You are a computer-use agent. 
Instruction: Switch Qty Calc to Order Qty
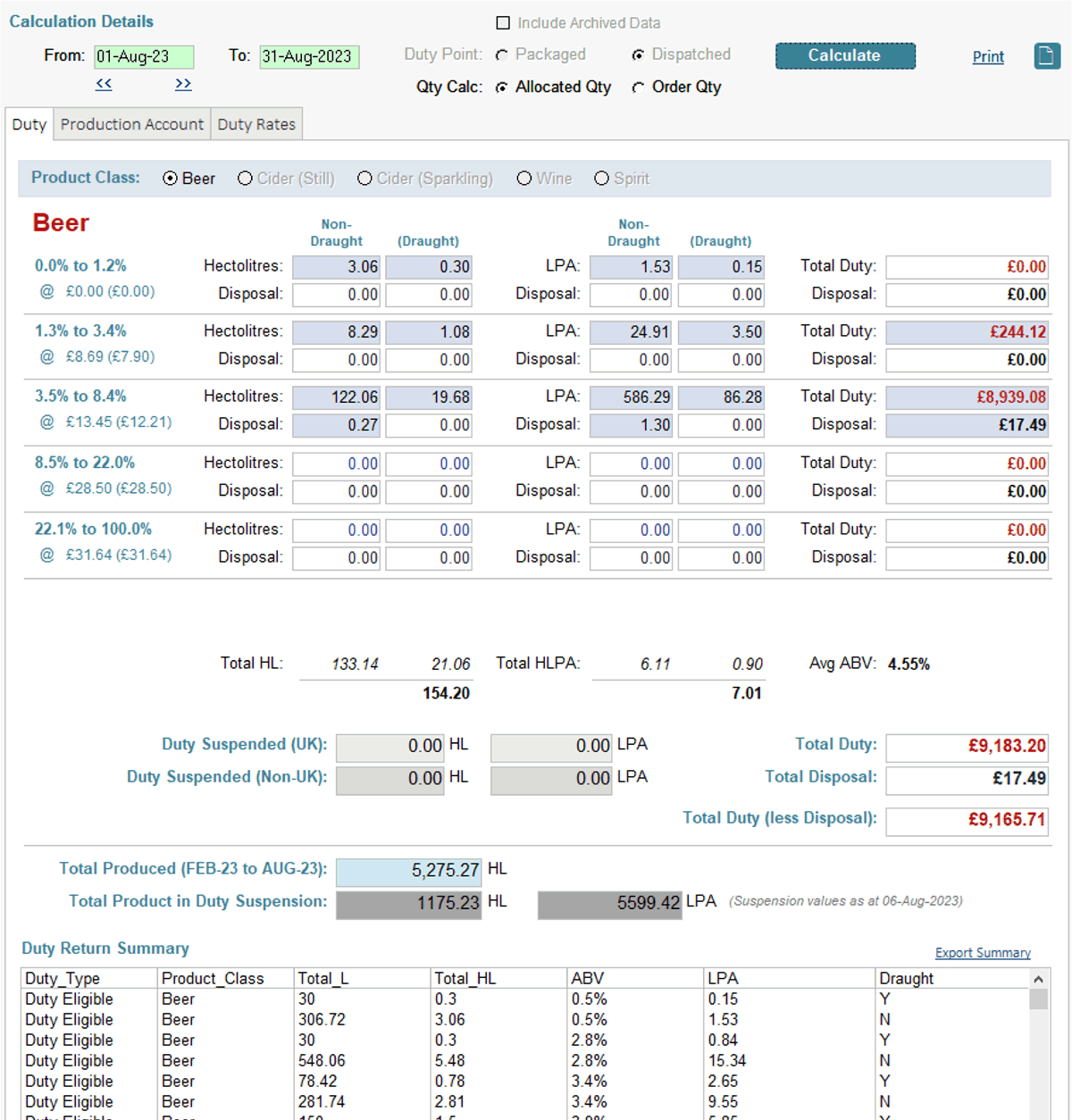click(x=638, y=87)
